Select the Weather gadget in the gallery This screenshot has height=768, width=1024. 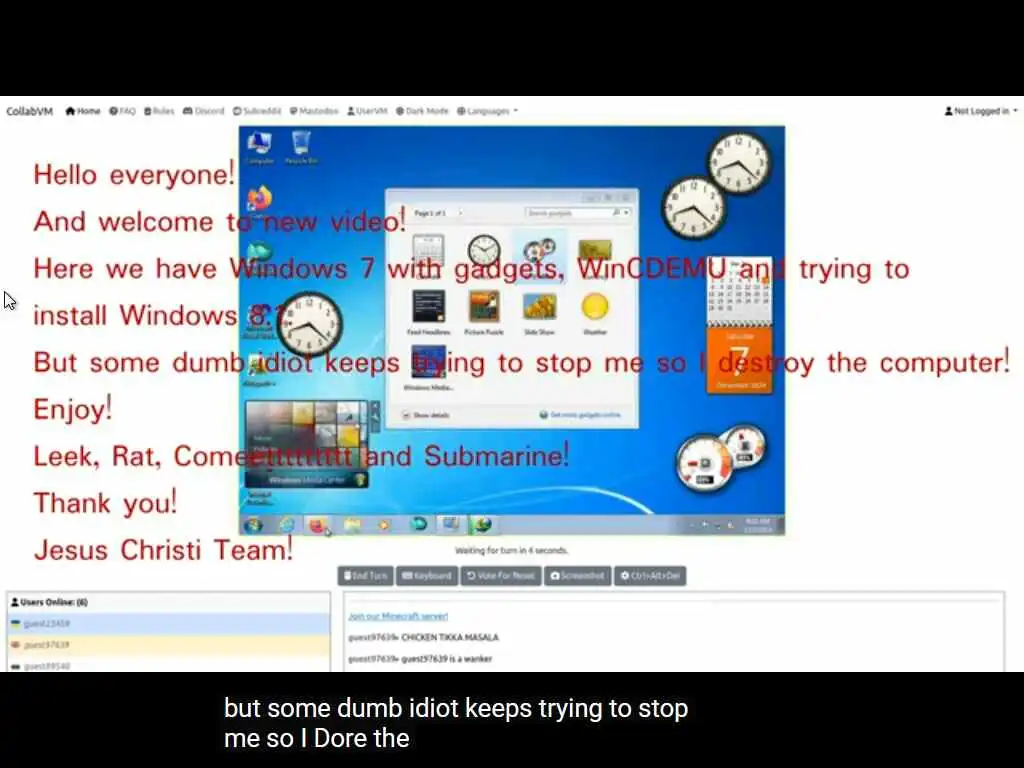click(595, 313)
